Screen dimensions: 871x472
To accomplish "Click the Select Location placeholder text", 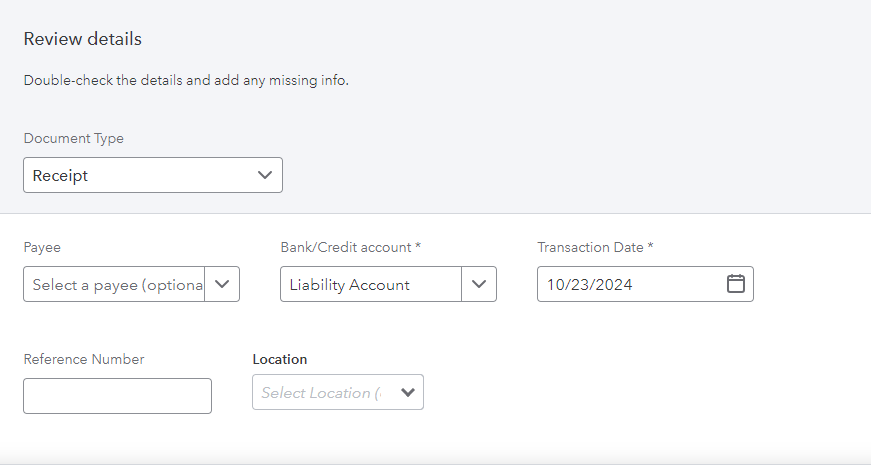I will (x=320, y=393).
